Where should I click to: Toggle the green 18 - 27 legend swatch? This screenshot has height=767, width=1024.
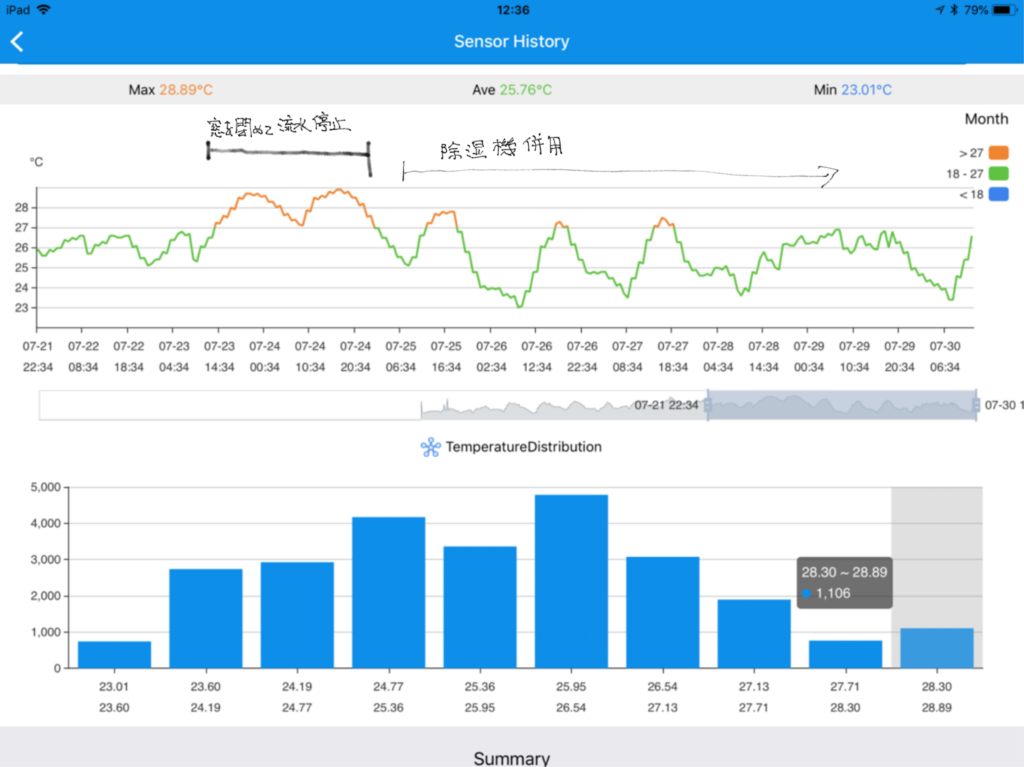(x=998, y=174)
